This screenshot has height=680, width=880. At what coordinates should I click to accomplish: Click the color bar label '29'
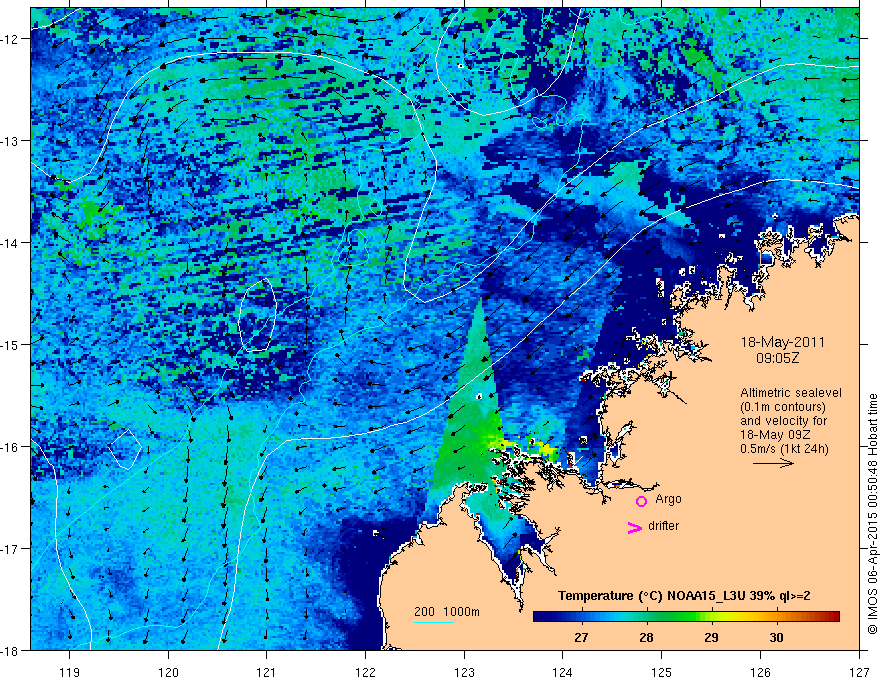pos(711,638)
